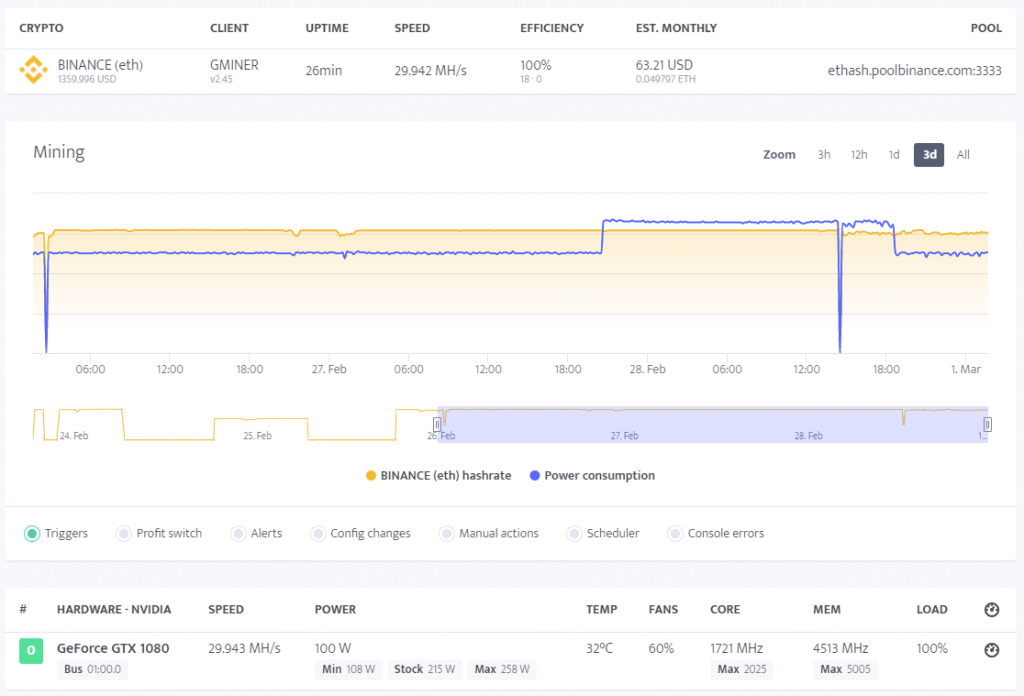Click the Binance coin logo icon
1024x696 pixels.
33,70
